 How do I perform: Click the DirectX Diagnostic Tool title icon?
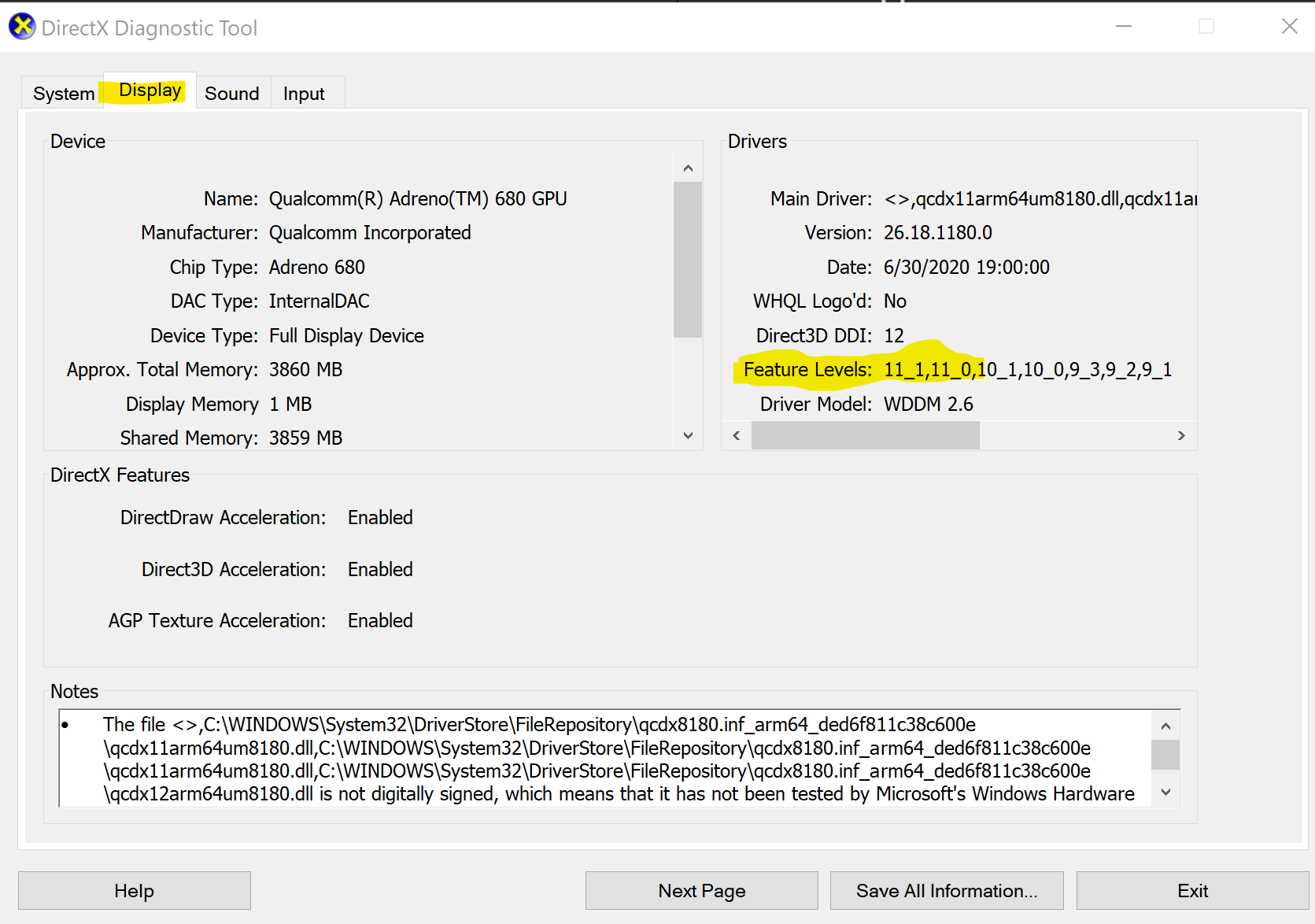click(x=22, y=27)
